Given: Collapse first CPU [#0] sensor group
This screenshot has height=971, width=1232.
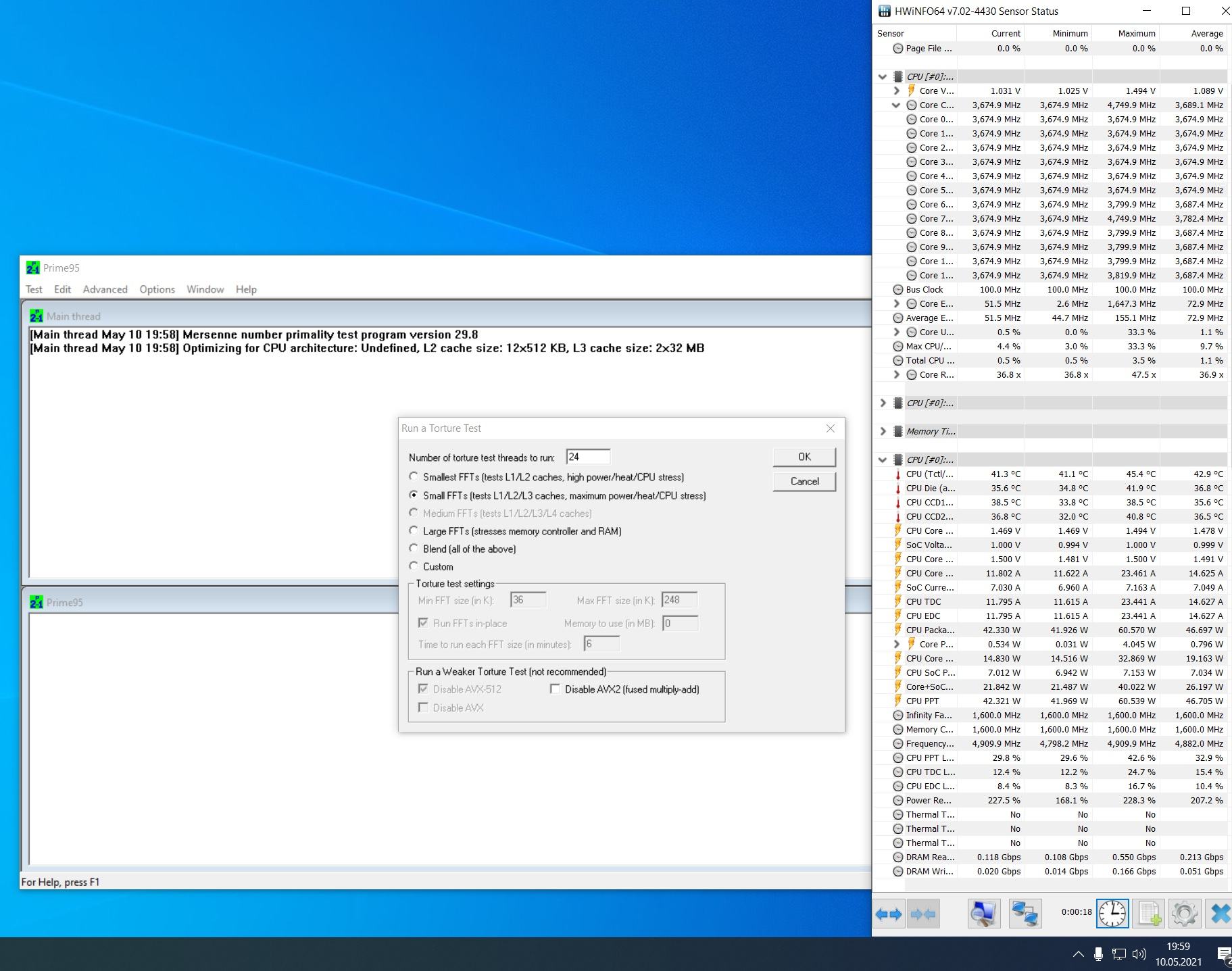Looking at the screenshot, I should 883,77.
